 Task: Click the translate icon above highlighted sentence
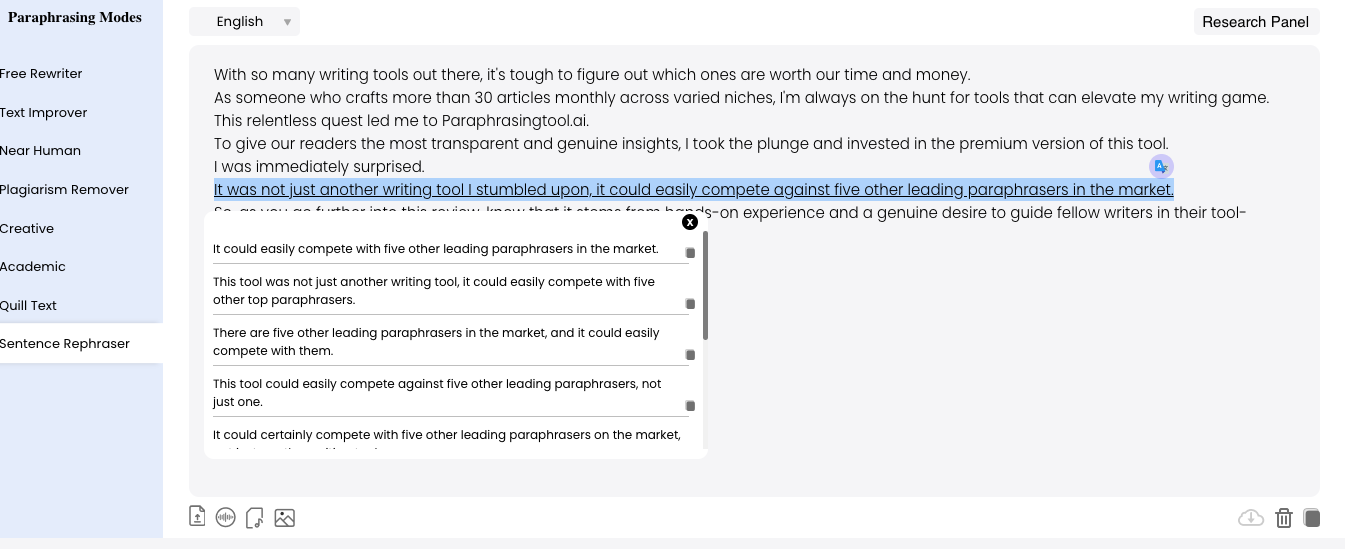coord(1160,166)
